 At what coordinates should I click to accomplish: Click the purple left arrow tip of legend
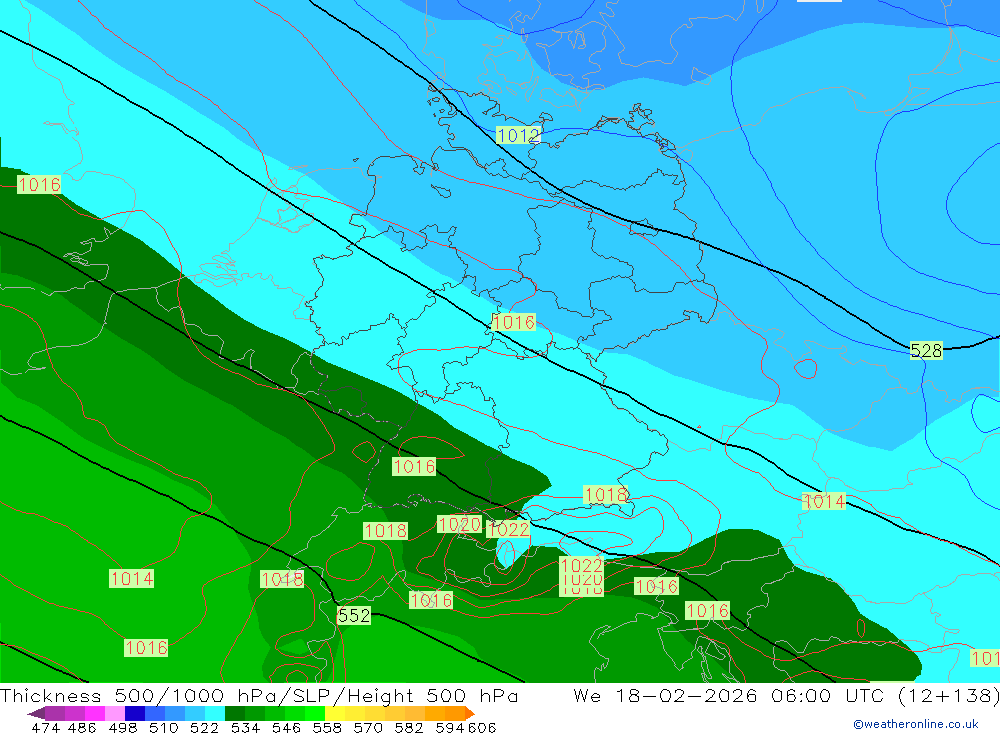[x=36, y=713]
